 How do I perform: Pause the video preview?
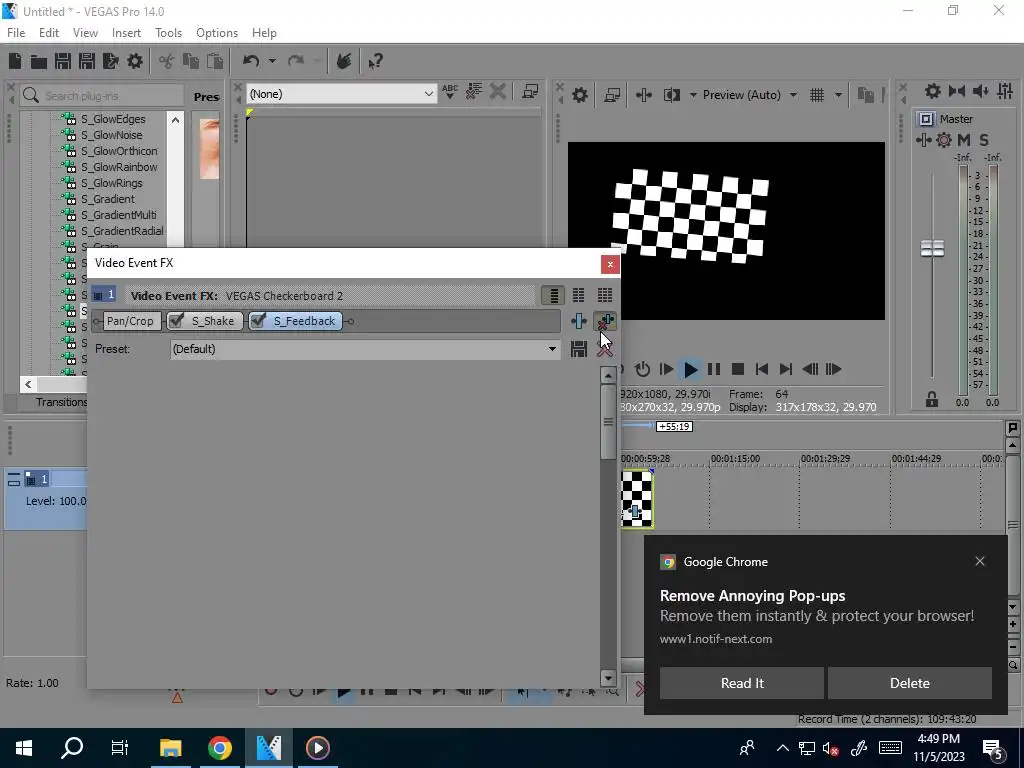tap(714, 369)
